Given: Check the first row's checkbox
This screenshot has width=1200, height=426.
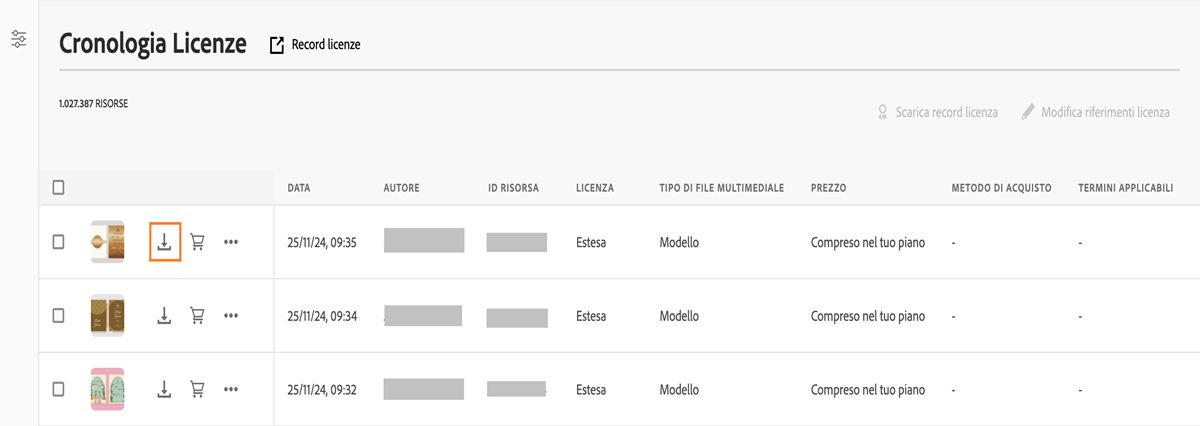Looking at the screenshot, I should [x=59, y=242].
